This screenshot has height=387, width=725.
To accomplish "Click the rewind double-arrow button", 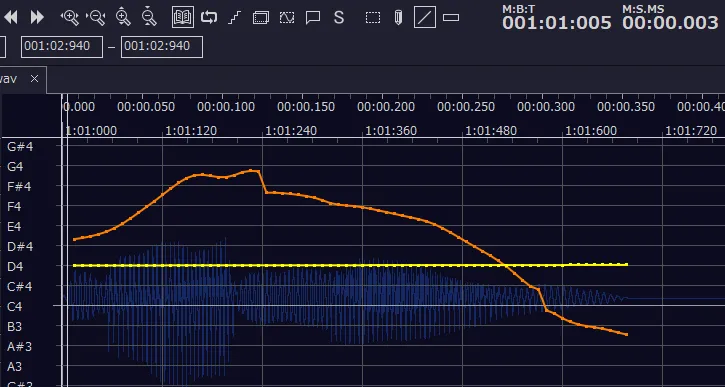I will pyautogui.click(x=11, y=18).
